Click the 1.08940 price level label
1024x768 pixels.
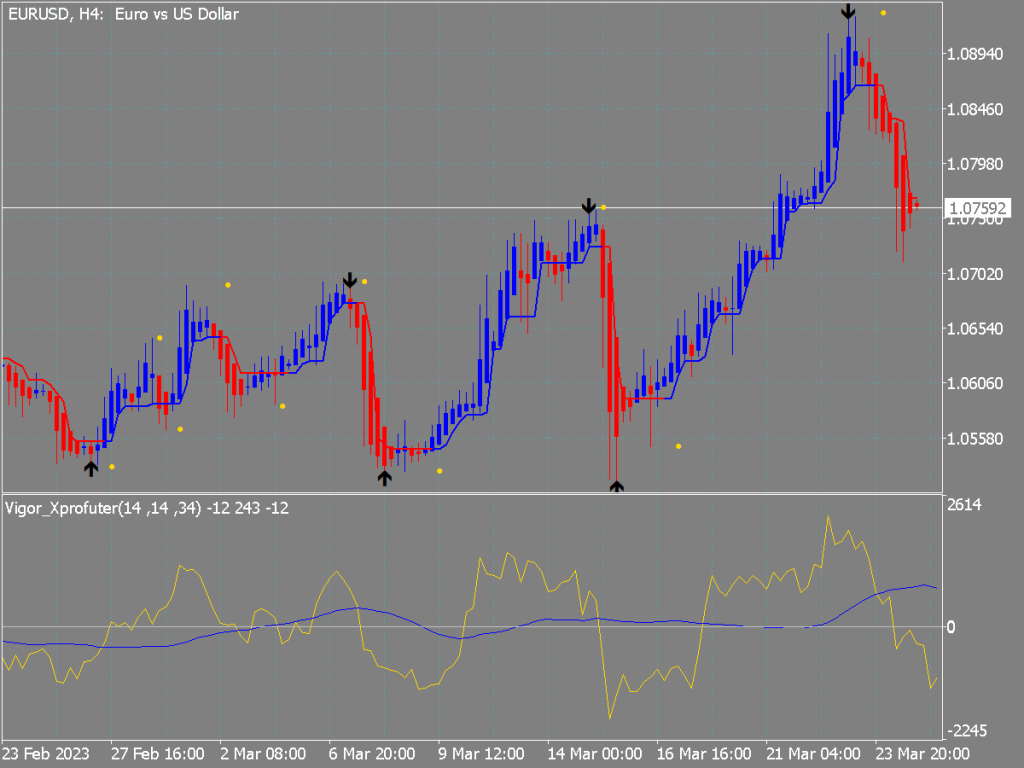975,54
